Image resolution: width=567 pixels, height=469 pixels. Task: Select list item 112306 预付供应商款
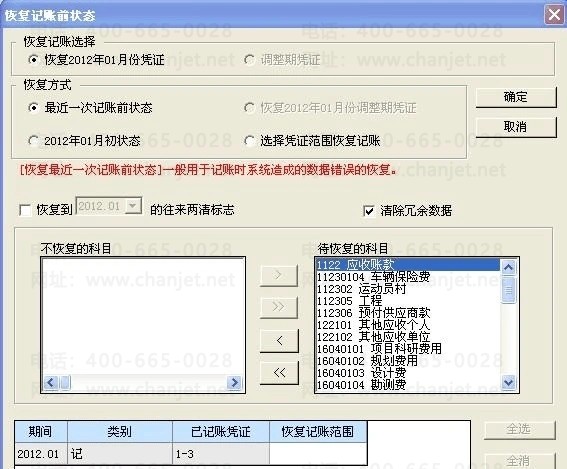[x=408, y=312]
